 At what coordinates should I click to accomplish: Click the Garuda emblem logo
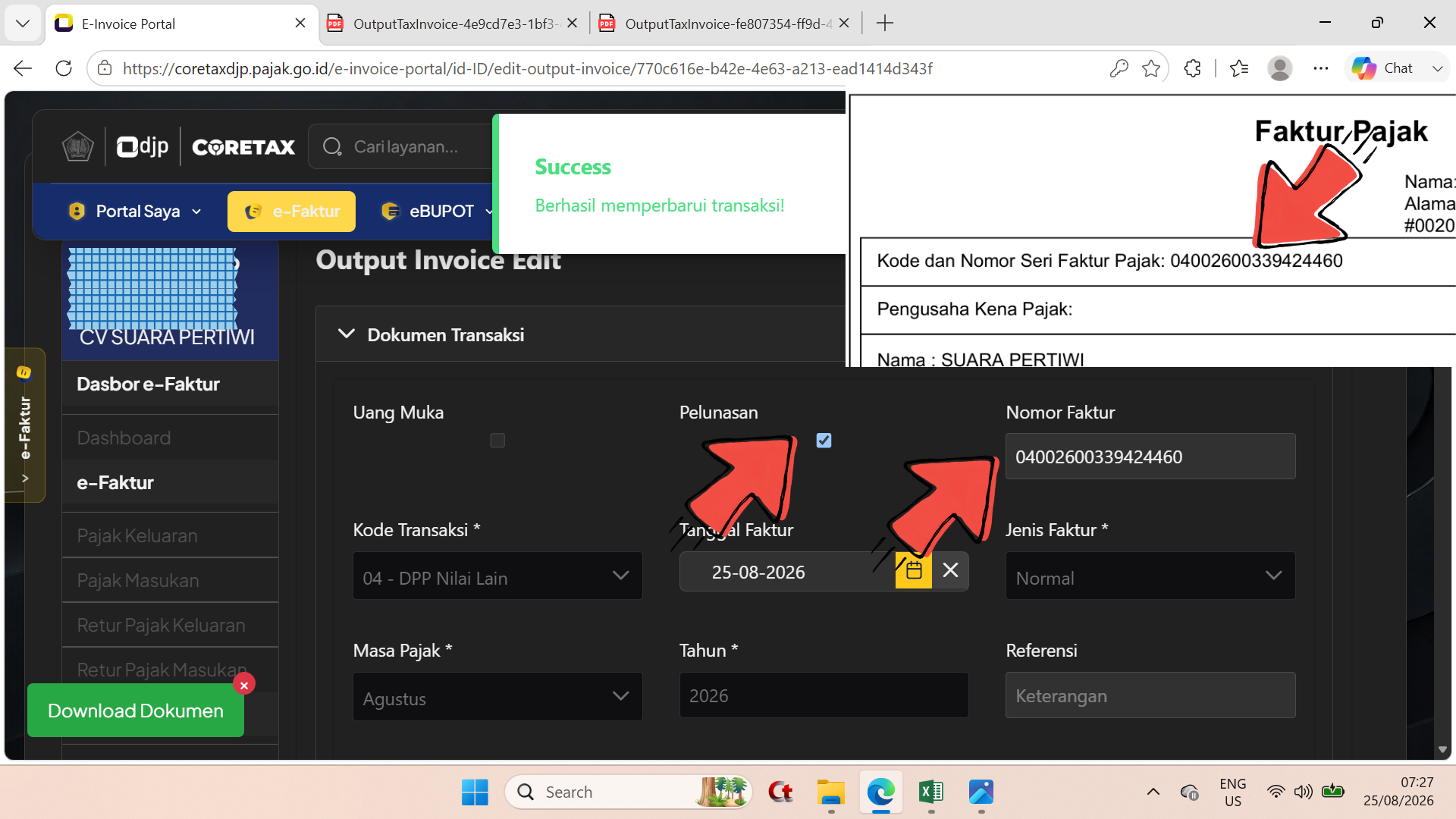pyautogui.click(x=77, y=146)
